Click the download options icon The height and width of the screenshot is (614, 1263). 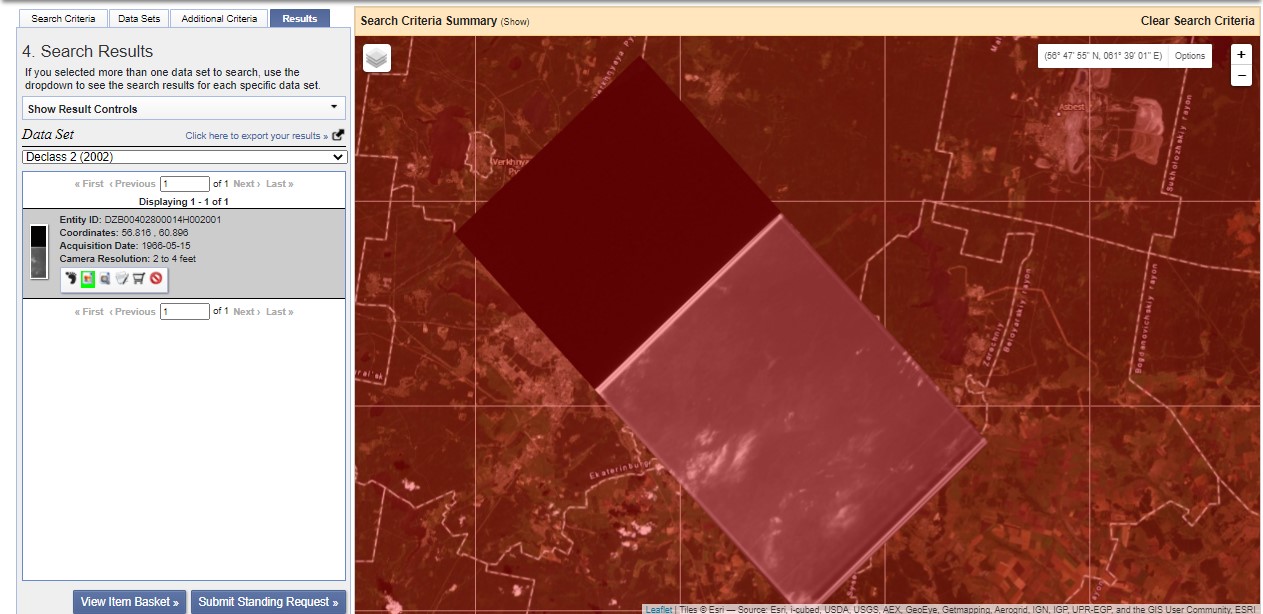click(x=122, y=279)
